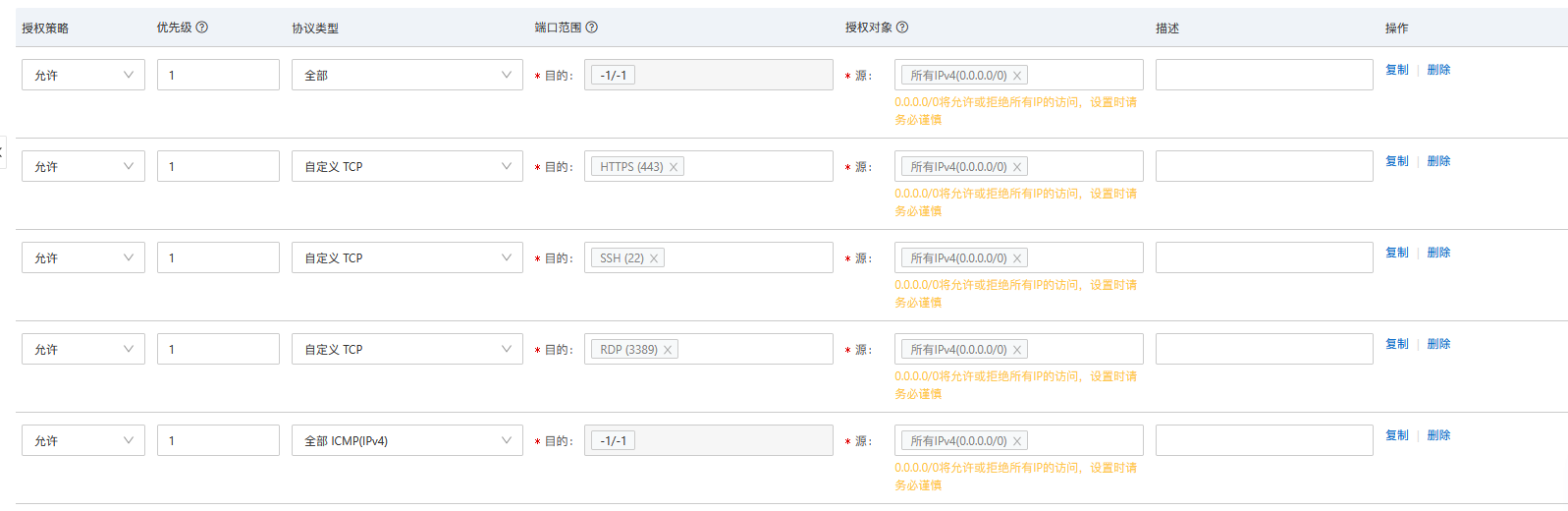1568x511 pixels.
Task: Focus priority field of ICMP rule
Action: (218, 440)
